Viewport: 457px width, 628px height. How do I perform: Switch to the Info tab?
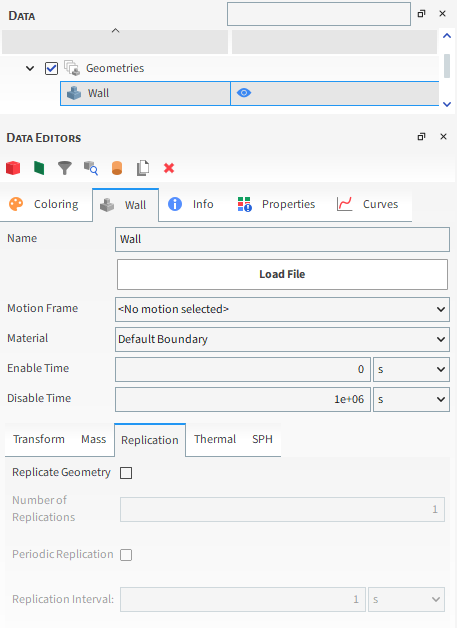coord(191,204)
